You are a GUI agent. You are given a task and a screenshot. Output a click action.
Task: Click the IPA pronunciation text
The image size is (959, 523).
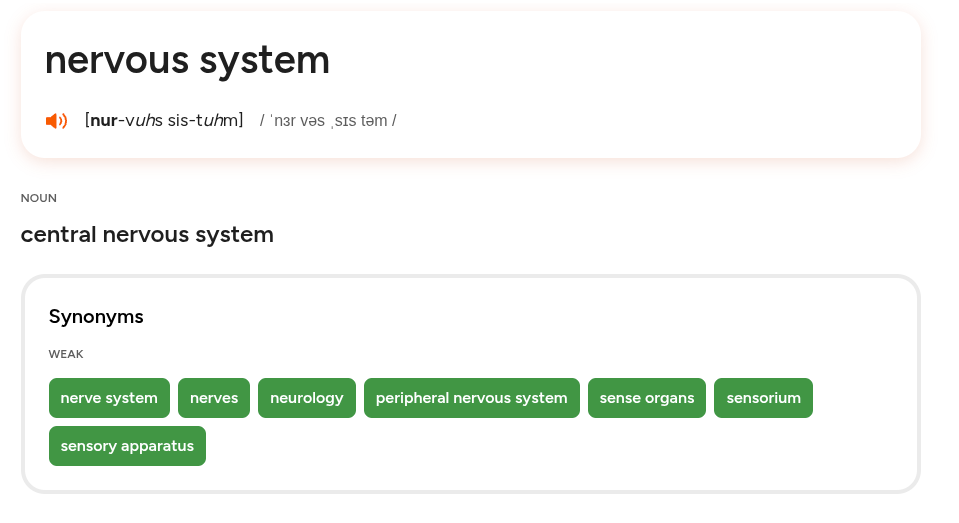point(328,121)
